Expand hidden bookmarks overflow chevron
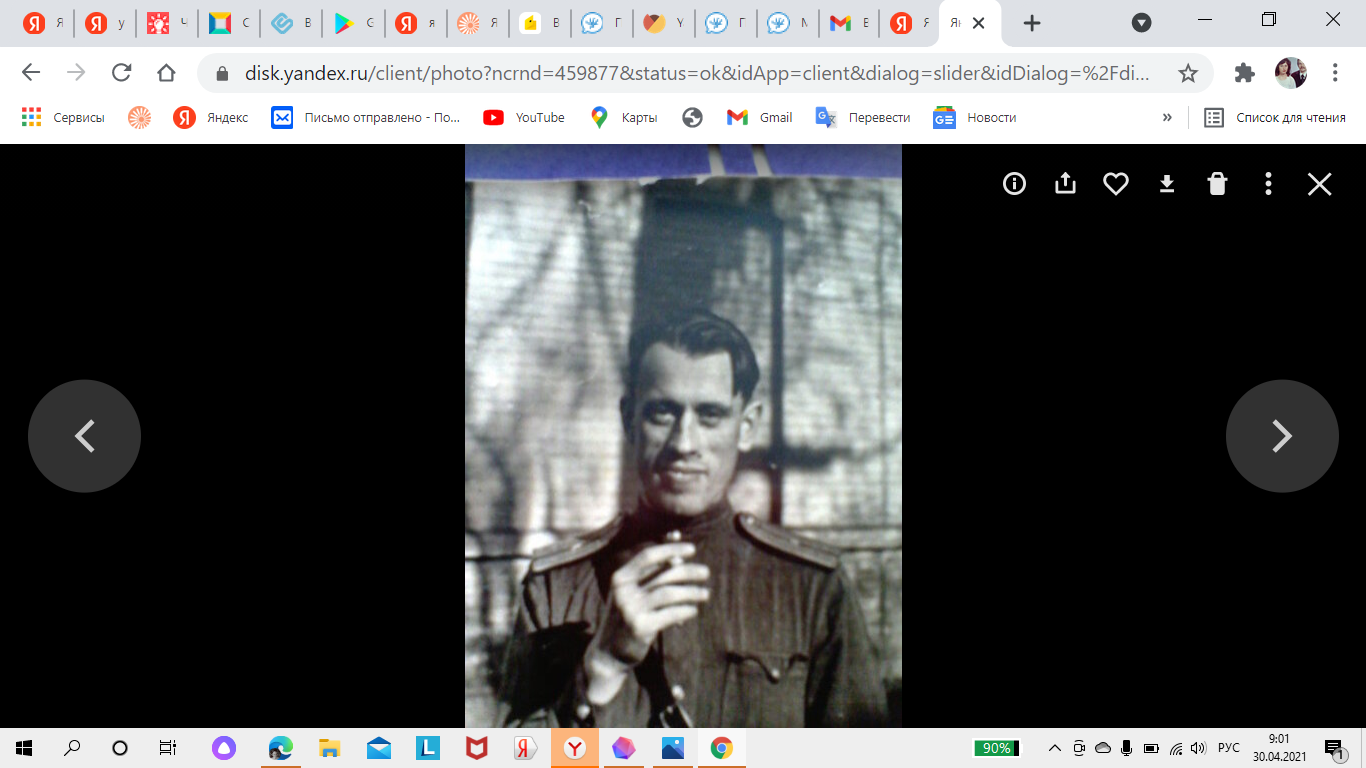Screen dimensions: 1366x768 1166,118
